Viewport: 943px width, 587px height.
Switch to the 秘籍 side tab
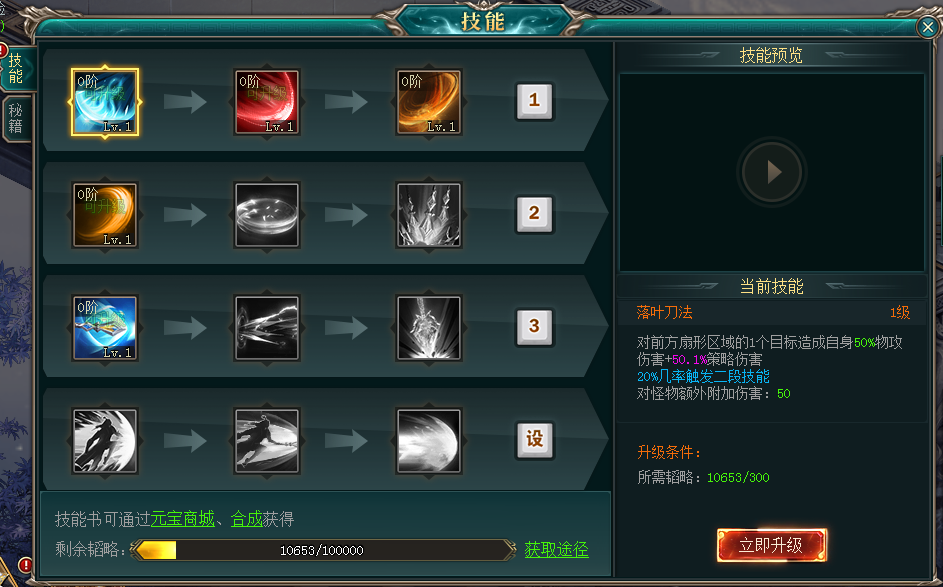tap(16, 118)
